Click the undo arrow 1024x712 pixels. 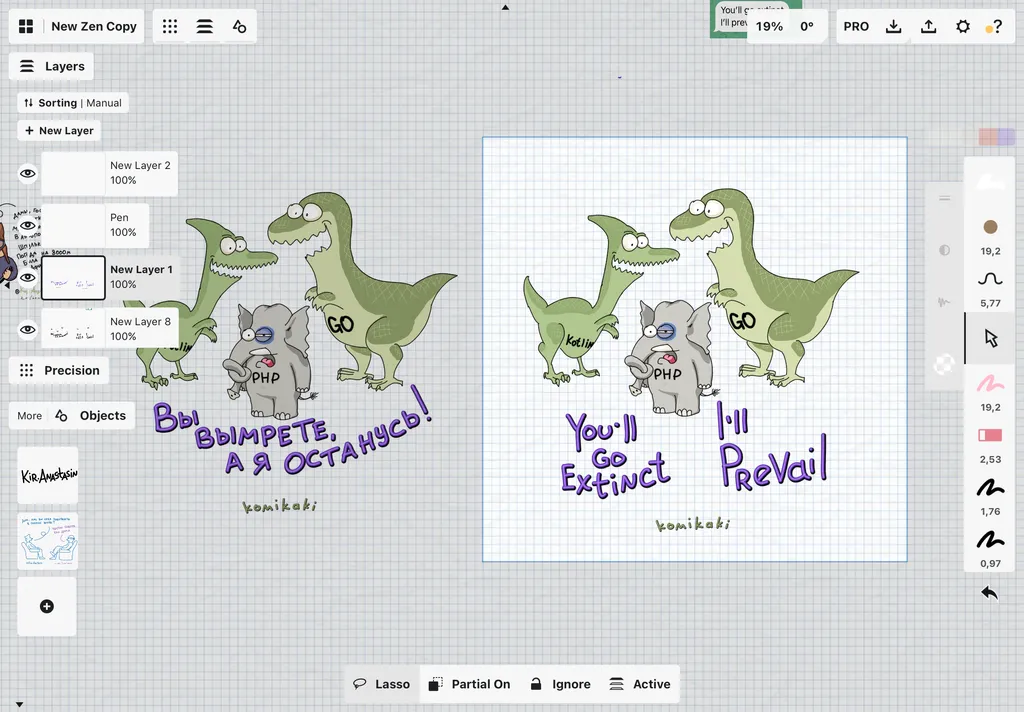pyautogui.click(x=989, y=592)
